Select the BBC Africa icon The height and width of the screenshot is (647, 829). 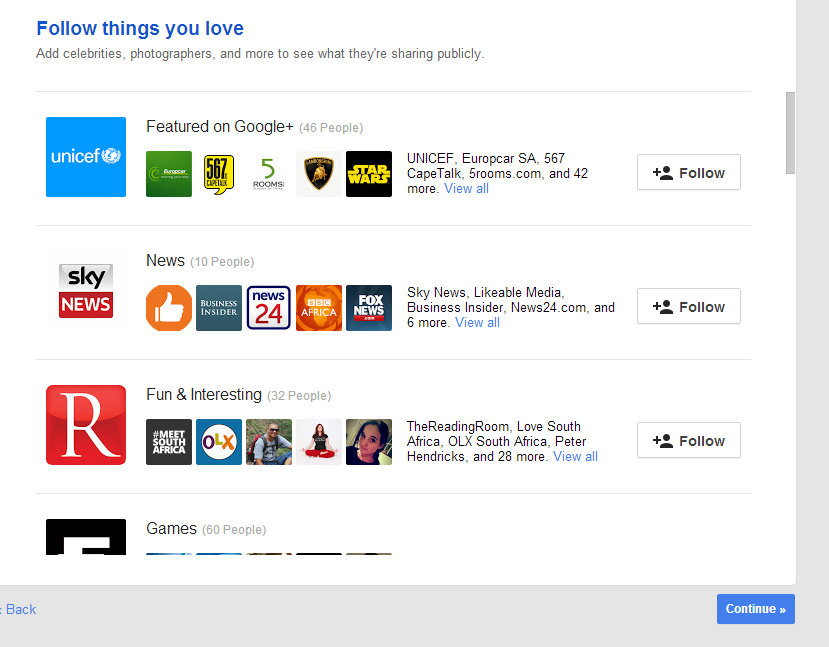point(319,308)
